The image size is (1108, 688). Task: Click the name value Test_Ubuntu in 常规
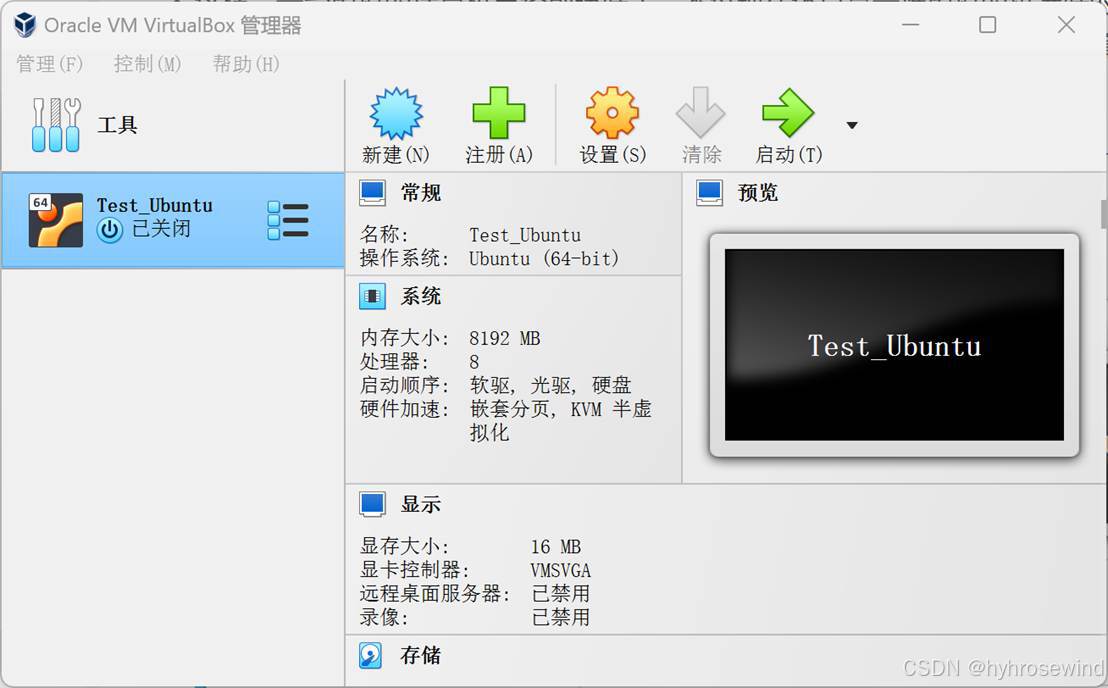(525, 235)
